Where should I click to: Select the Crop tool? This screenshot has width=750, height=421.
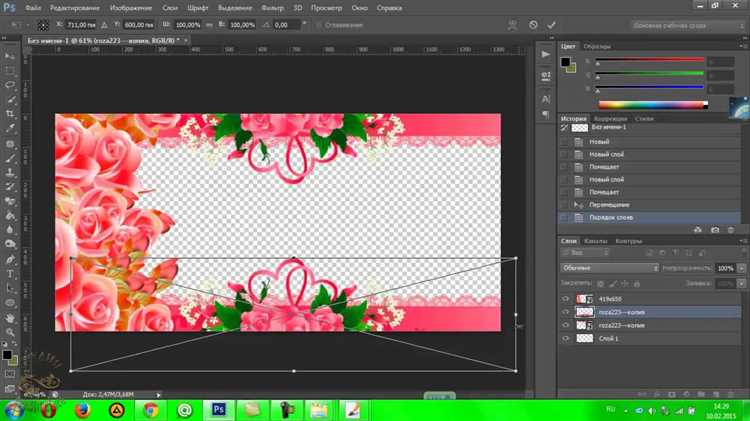[x=11, y=114]
